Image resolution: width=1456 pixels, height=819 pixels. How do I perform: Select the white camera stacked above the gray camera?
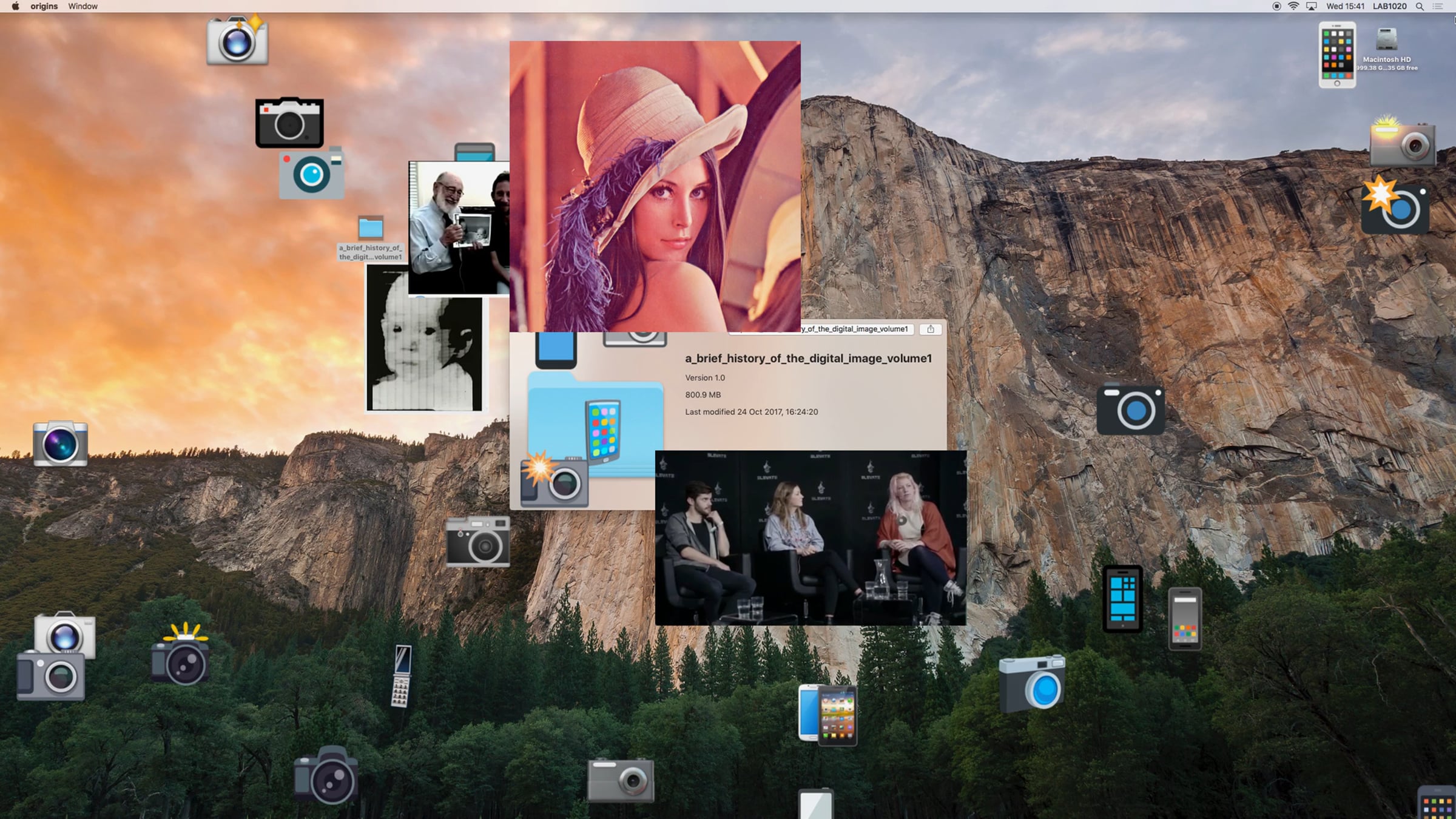(x=65, y=632)
